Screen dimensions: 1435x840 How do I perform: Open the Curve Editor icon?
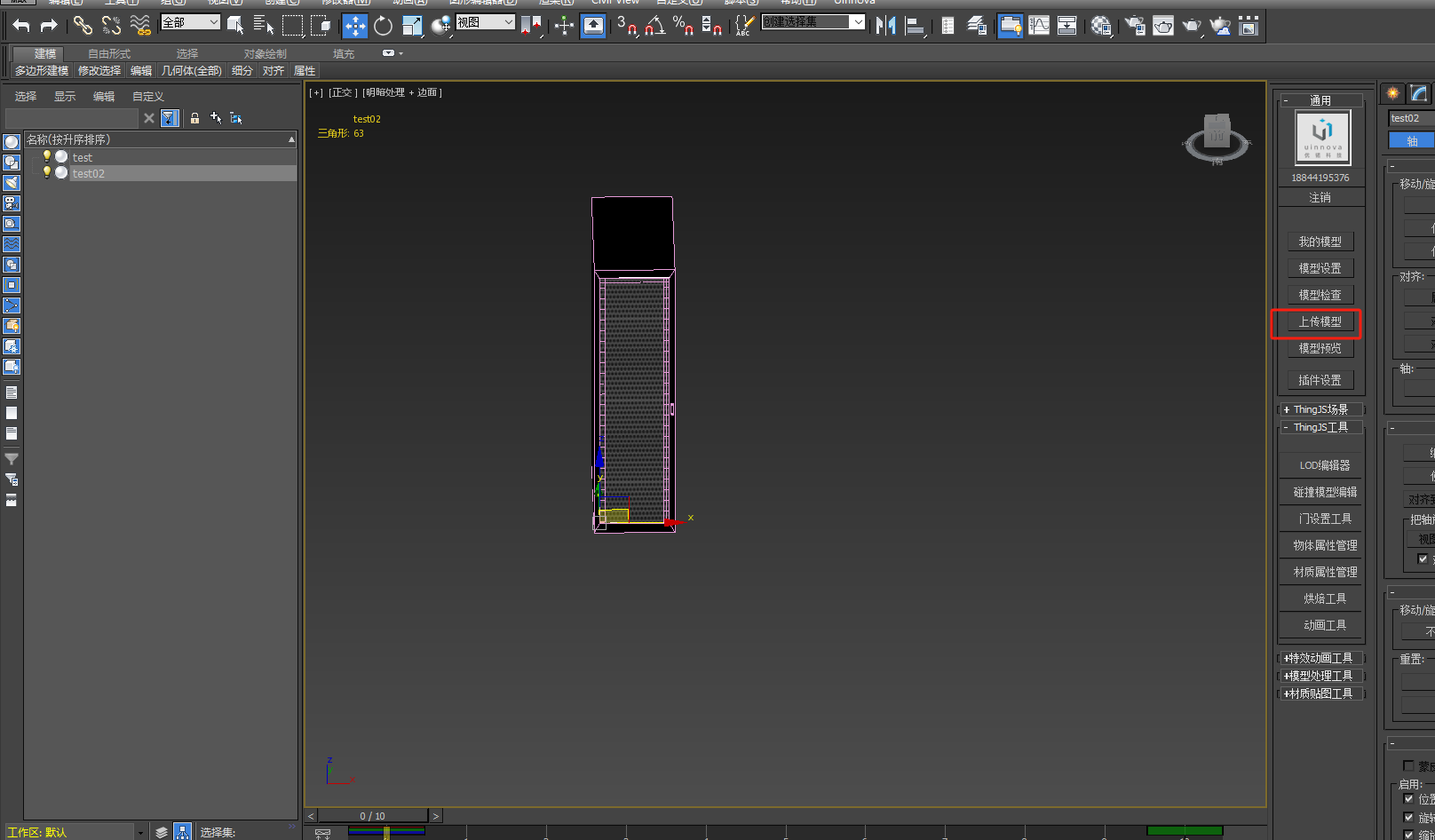pos(1039,26)
